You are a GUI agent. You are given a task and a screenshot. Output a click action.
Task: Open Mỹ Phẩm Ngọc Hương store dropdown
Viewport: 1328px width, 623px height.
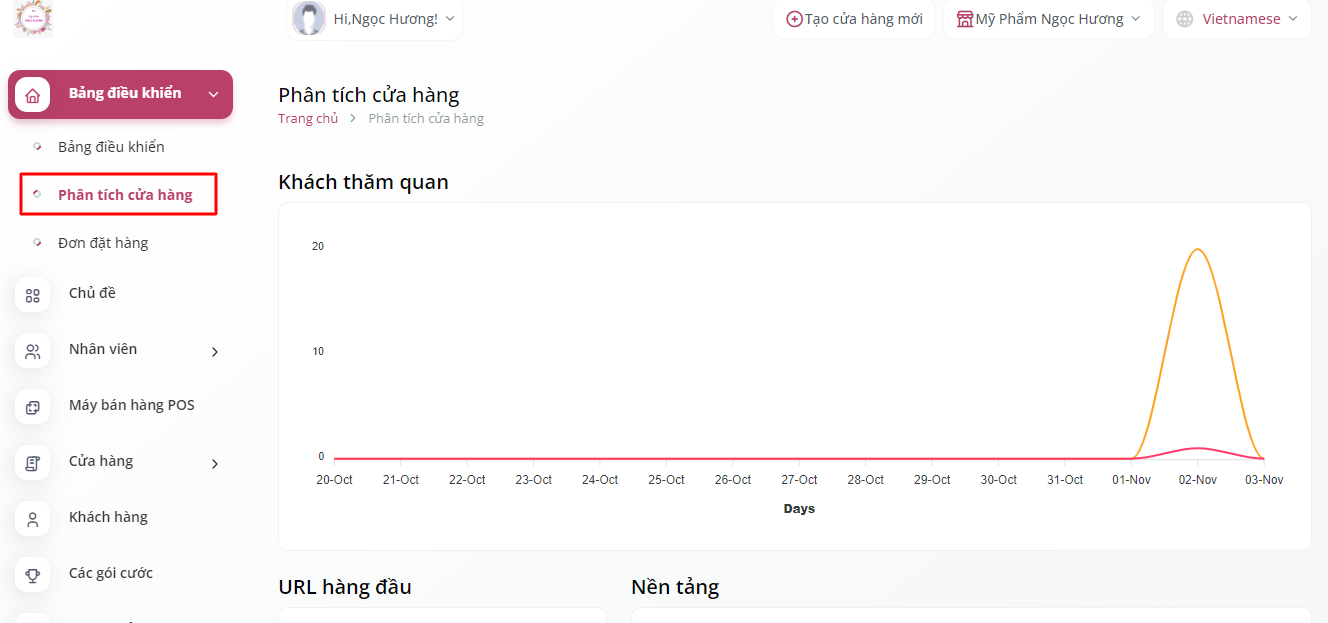point(1135,19)
